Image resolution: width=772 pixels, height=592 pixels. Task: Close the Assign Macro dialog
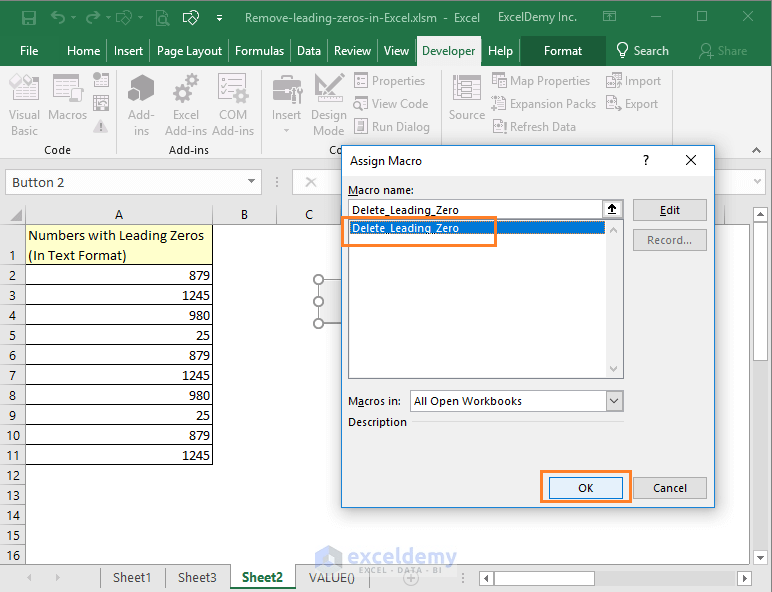tap(691, 161)
